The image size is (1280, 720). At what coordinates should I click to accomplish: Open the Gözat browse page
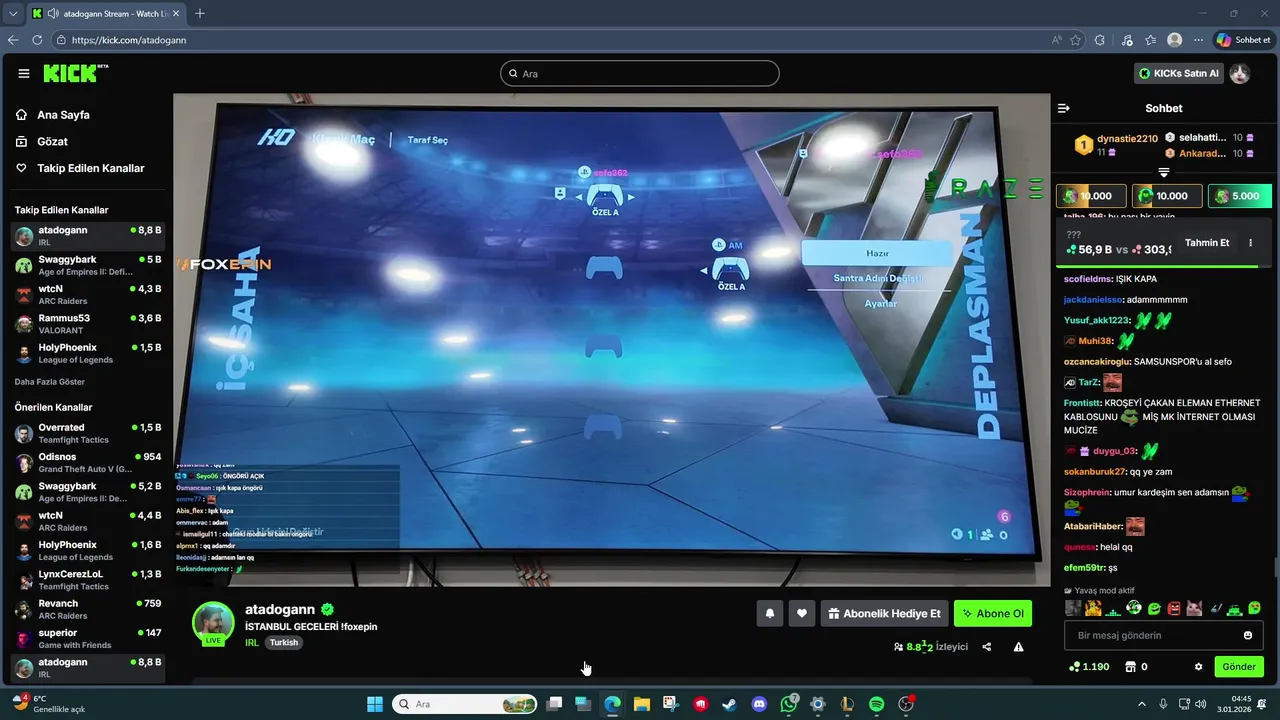coord(42,142)
